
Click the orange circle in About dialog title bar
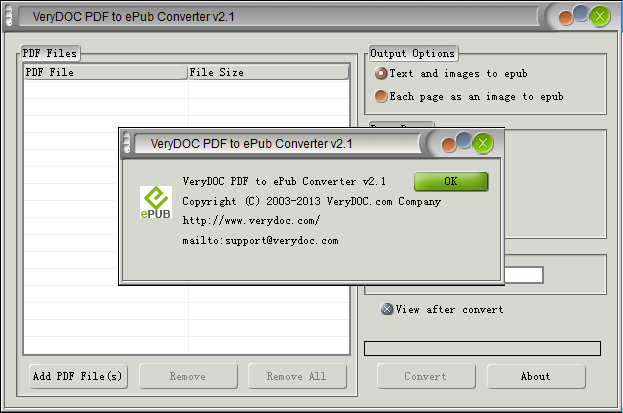click(x=449, y=145)
